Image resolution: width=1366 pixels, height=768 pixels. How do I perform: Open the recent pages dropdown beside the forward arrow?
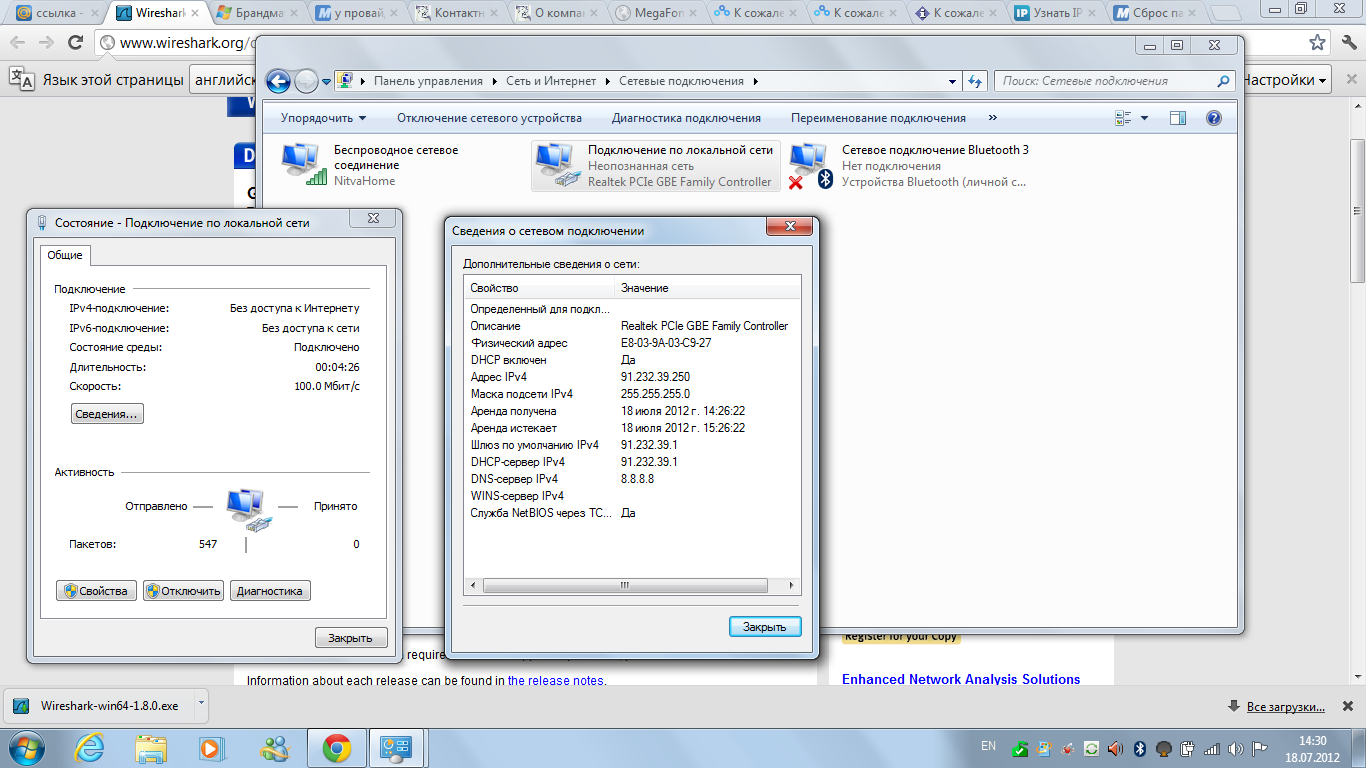(x=326, y=81)
